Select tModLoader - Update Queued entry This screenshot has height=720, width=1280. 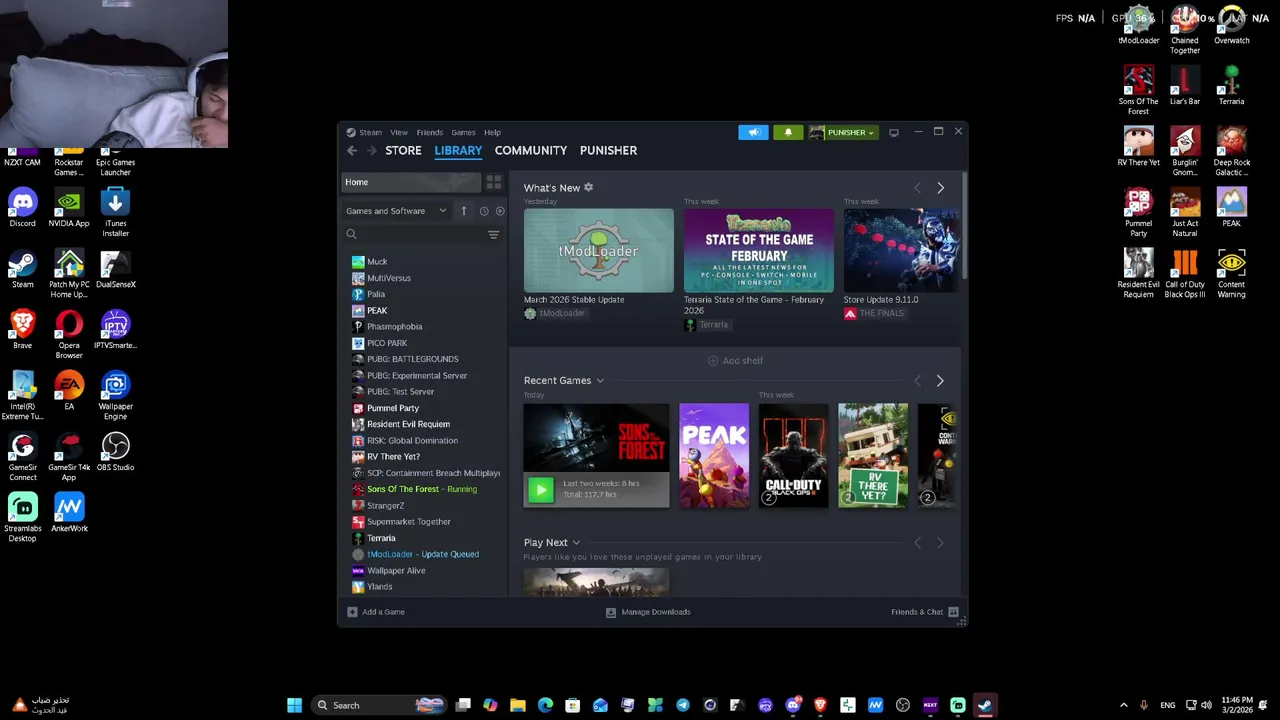423,554
